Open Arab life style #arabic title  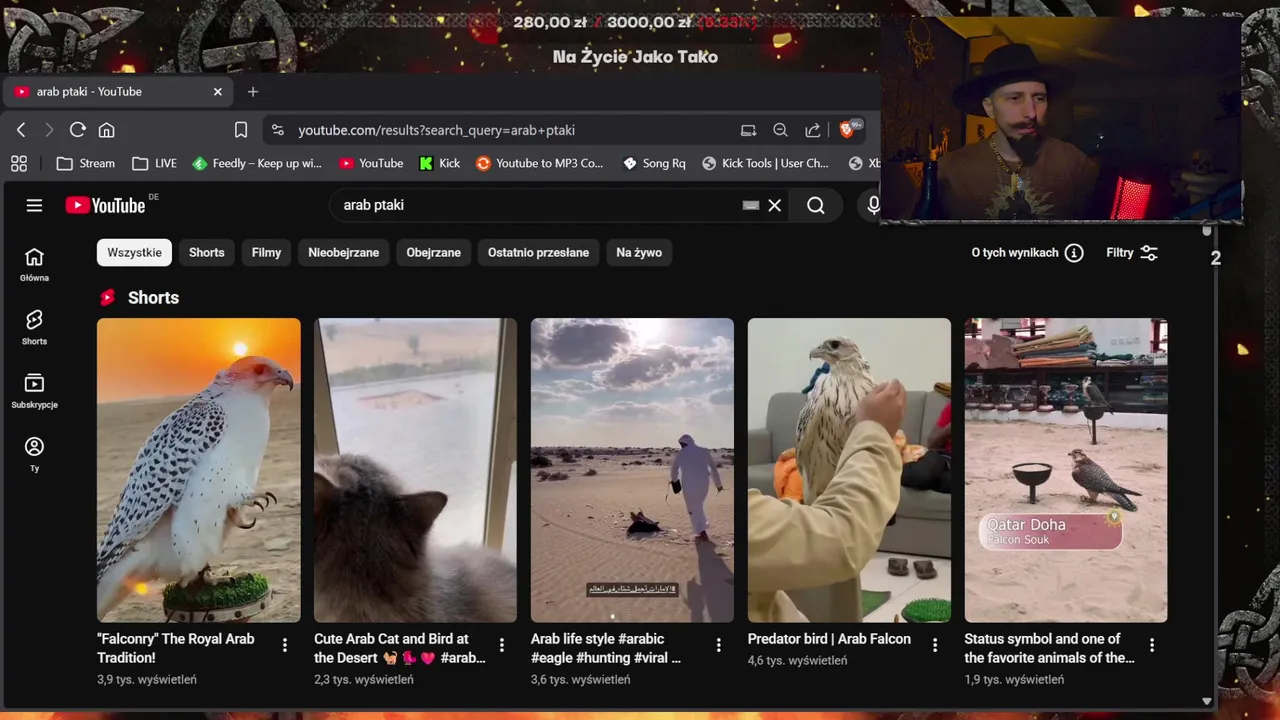tap(606, 648)
